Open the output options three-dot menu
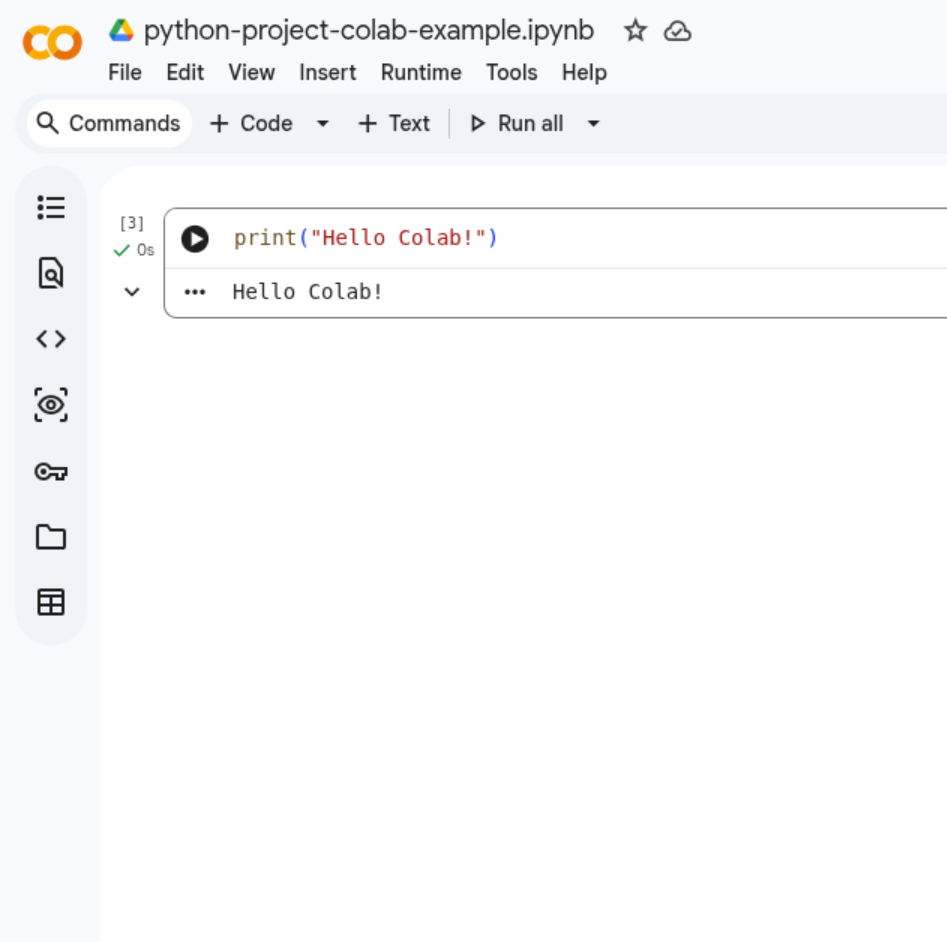Viewport: 947px width, 942px height. coord(194,292)
